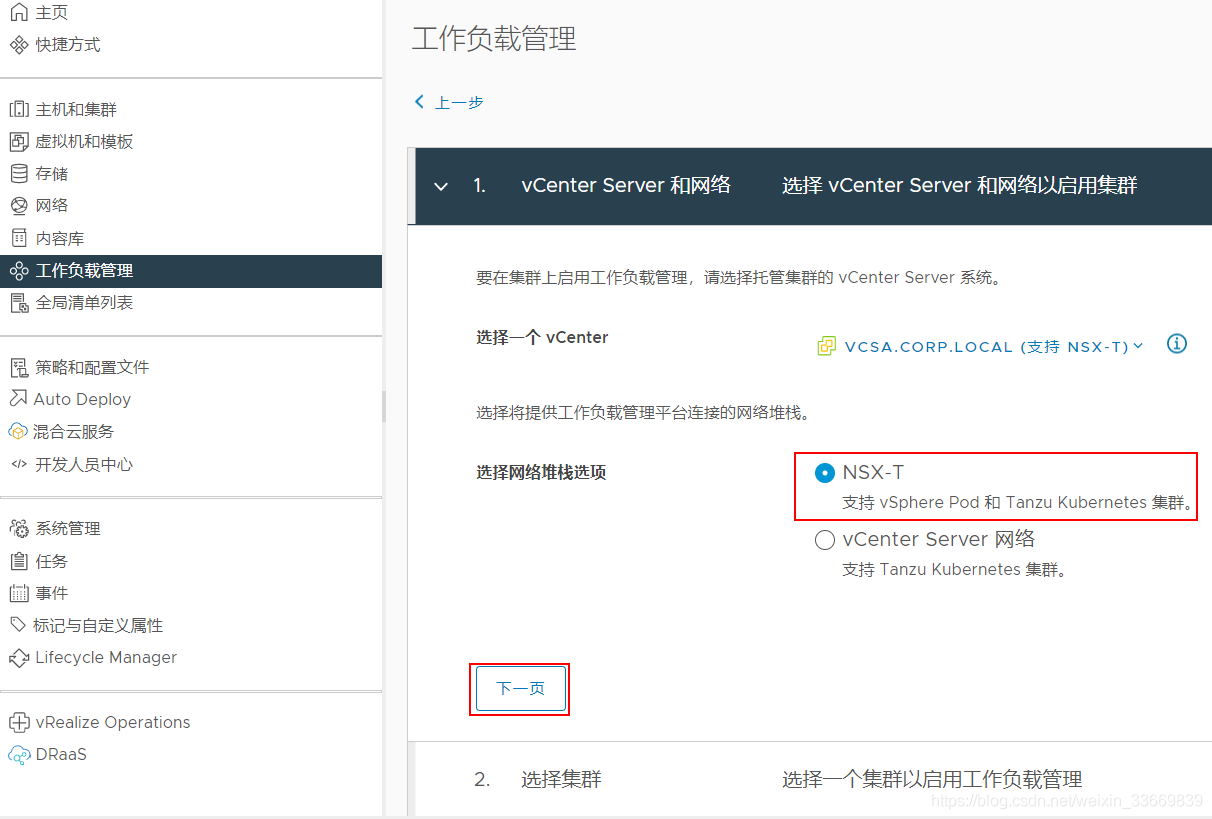
Task: Click the 存储 storage icon
Action: point(19,173)
